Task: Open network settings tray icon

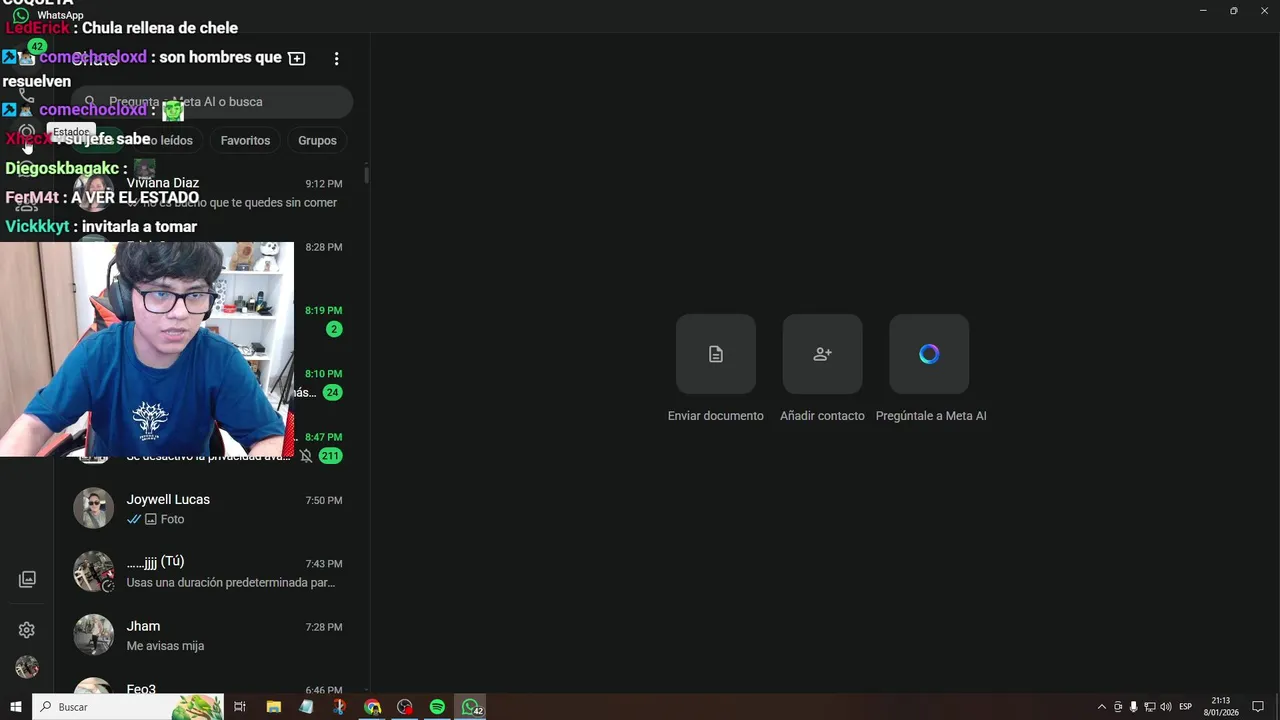Action: point(1149,707)
